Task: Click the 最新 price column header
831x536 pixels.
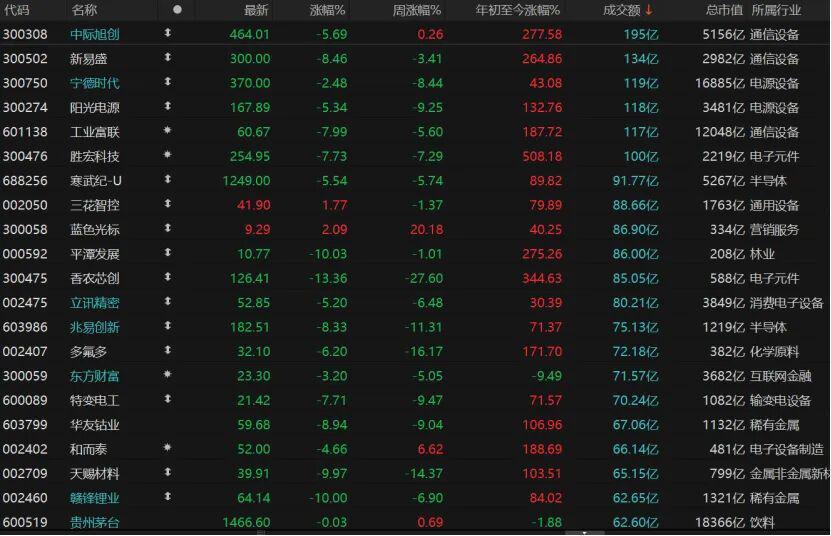Action: pyautogui.click(x=256, y=10)
